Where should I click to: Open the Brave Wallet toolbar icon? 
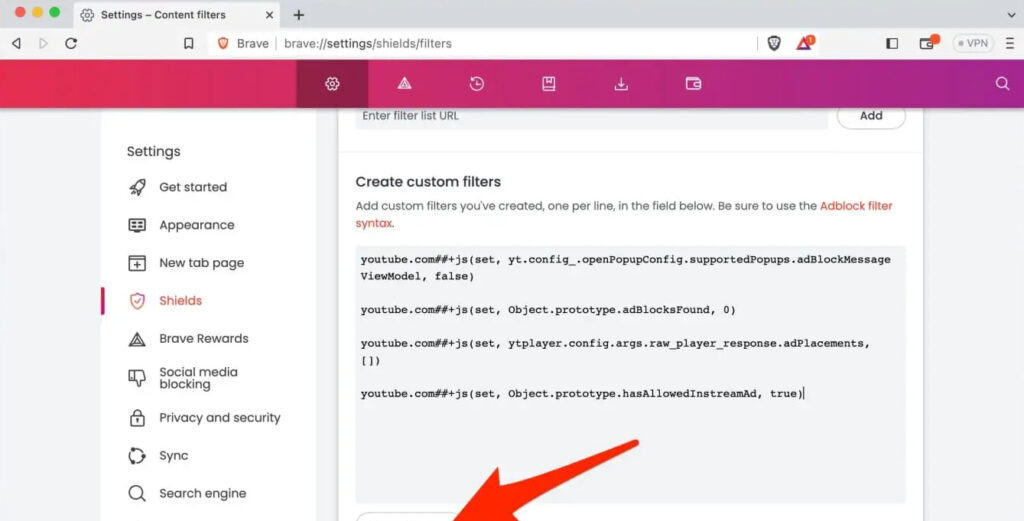tap(928, 43)
